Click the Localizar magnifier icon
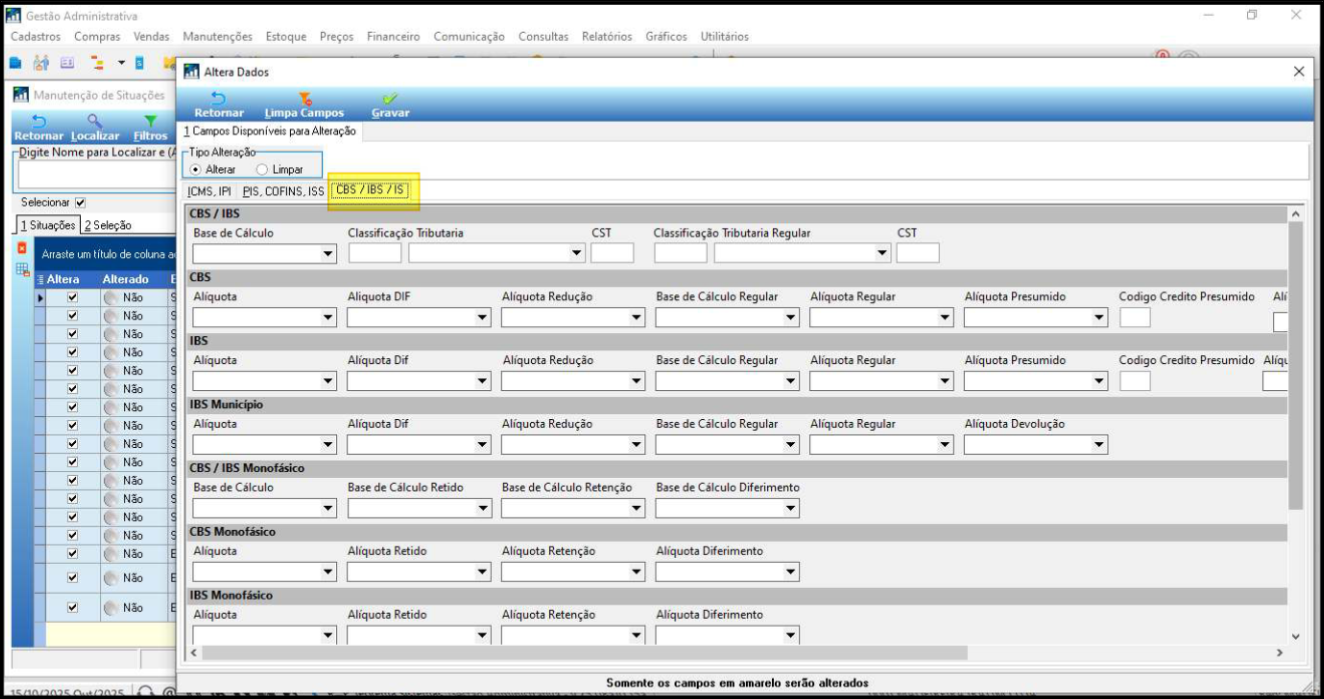Viewport: 1324px width, 699px height. pyautogui.click(x=95, y=120)
